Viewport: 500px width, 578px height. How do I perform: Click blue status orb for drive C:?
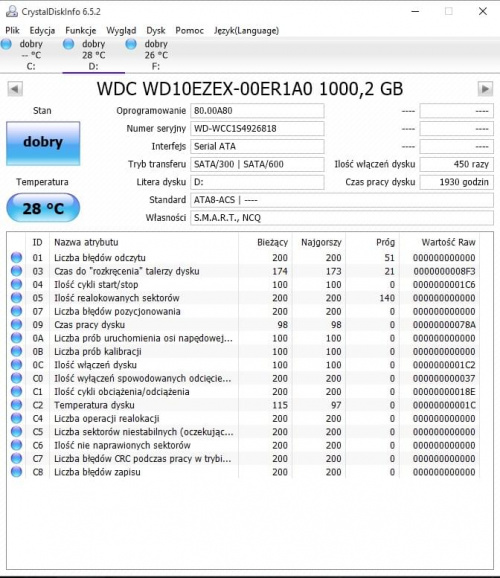click(x=6, y=44)
